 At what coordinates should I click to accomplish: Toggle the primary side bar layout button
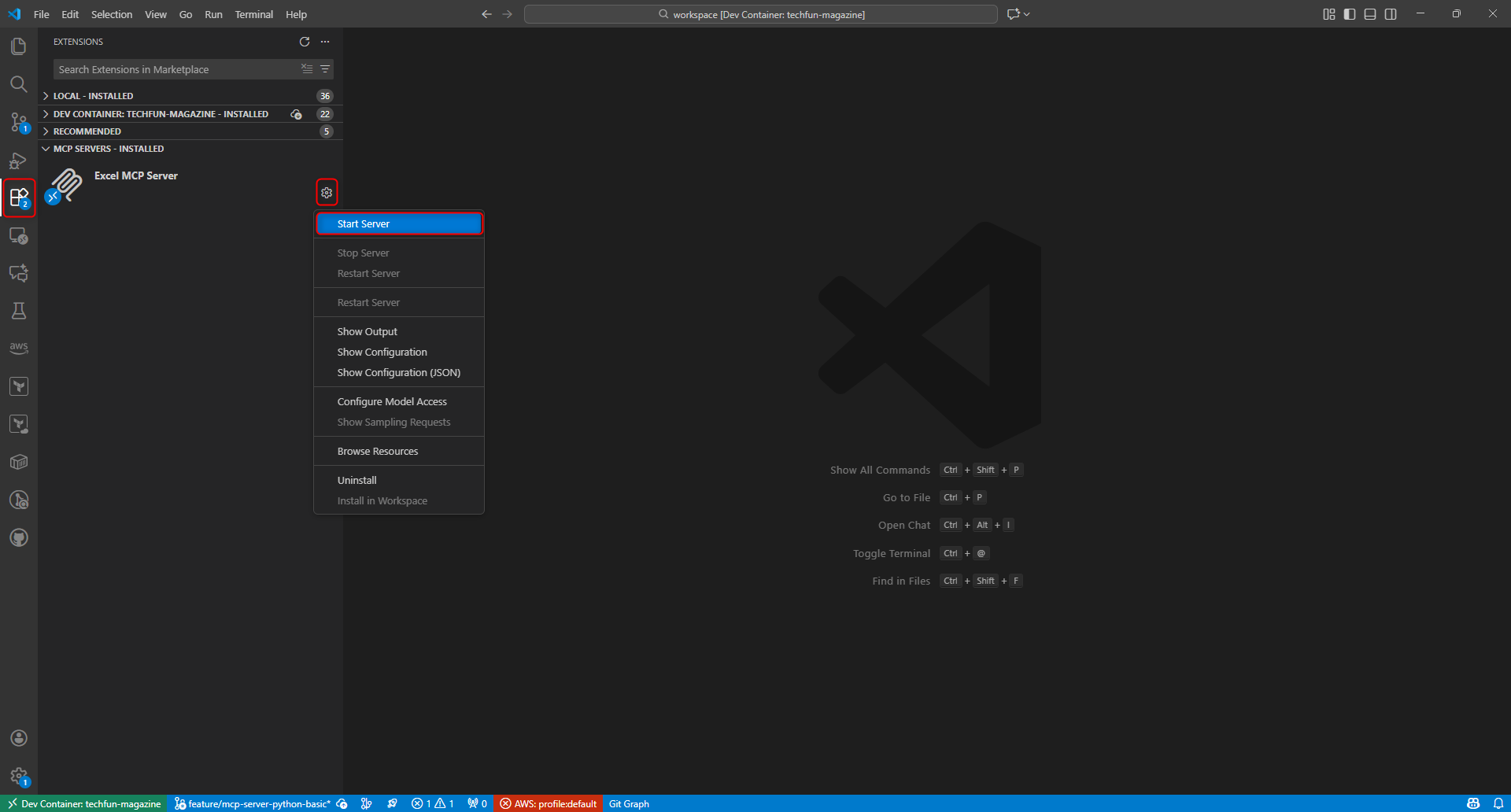pyautogui.click(x=1350, y=14)
